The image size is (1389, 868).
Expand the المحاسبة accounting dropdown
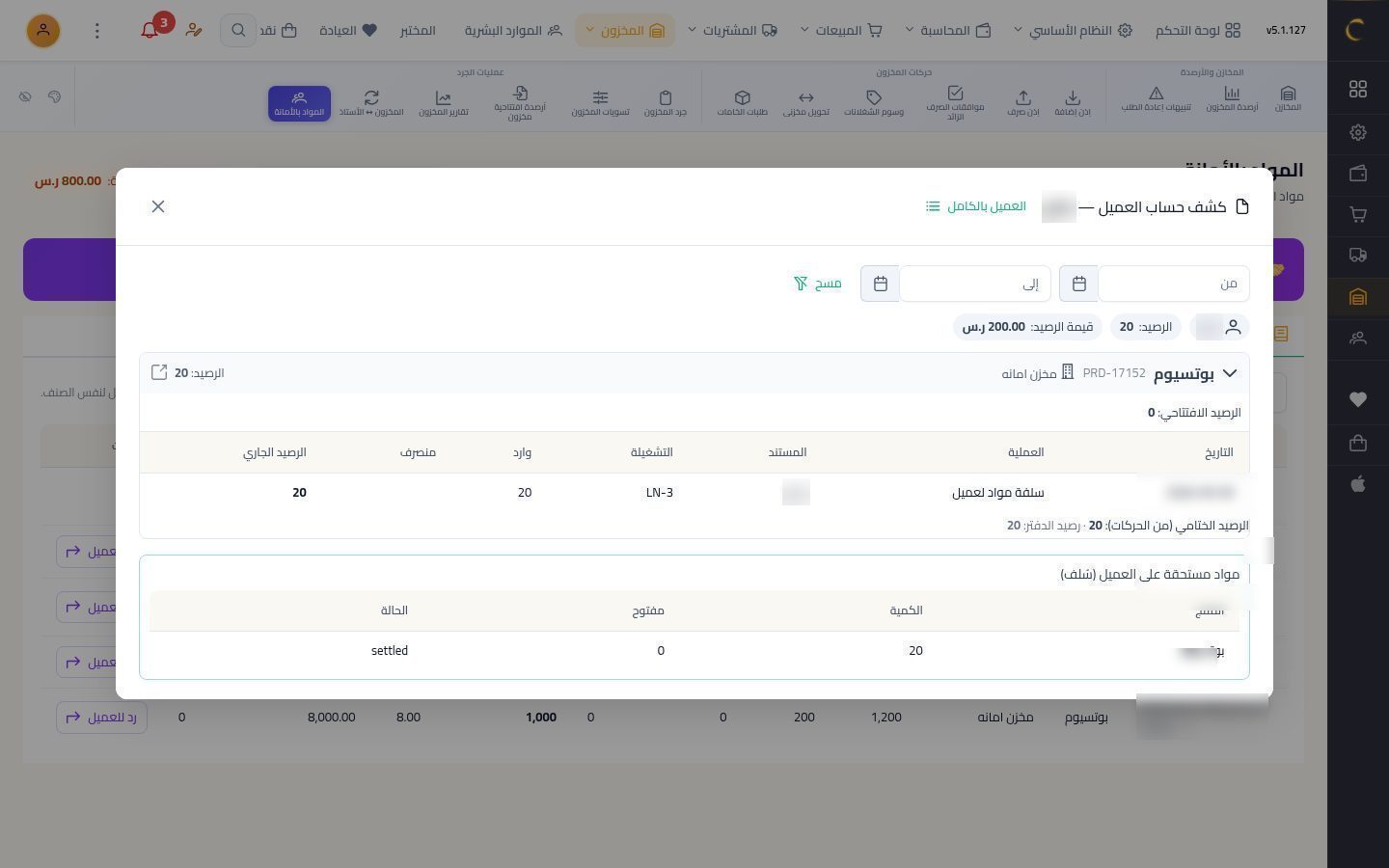coord(948,31)
